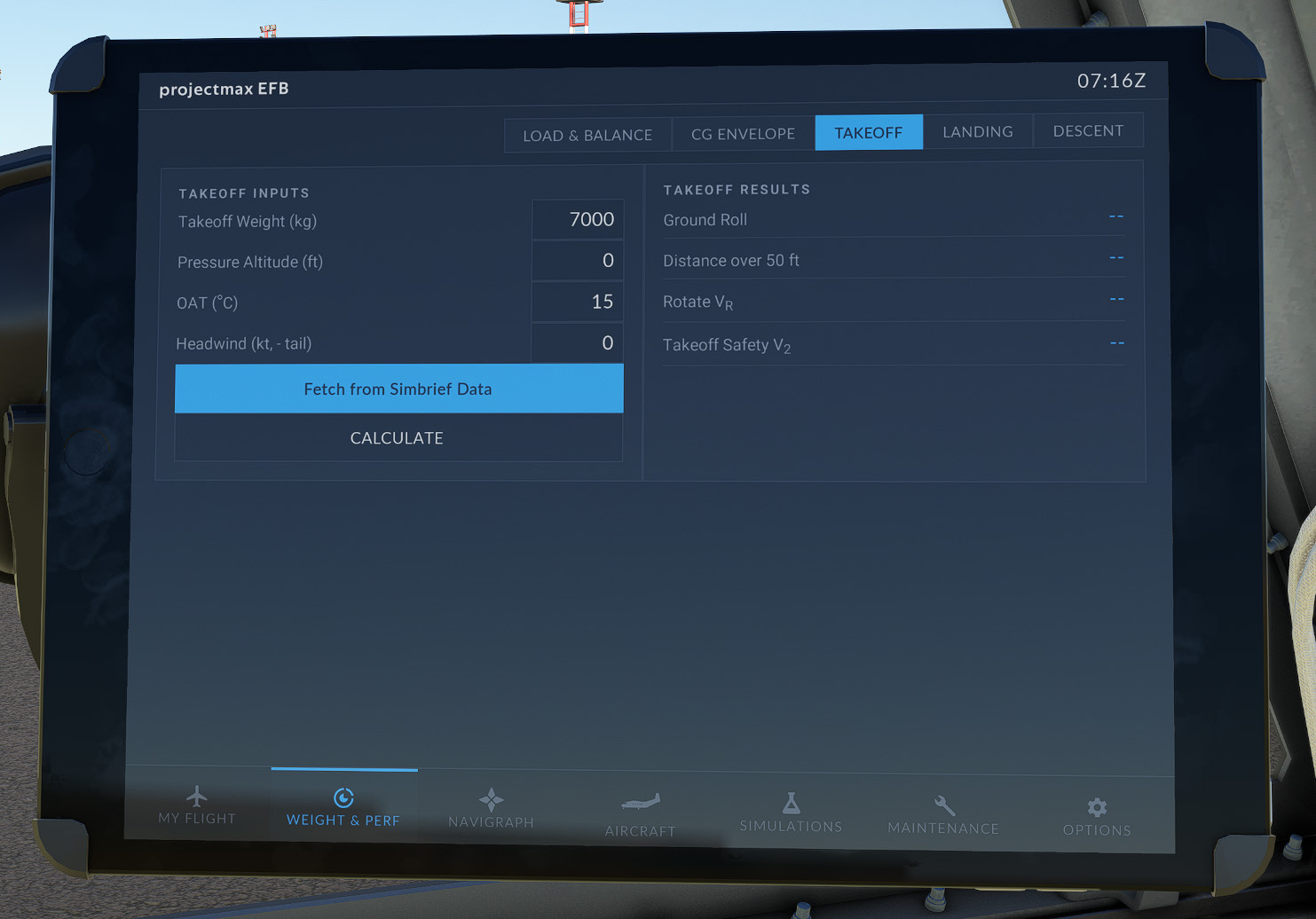Select the Weight & Perf gauge icon
The image size is (1316, 919).
click(343, 797)
